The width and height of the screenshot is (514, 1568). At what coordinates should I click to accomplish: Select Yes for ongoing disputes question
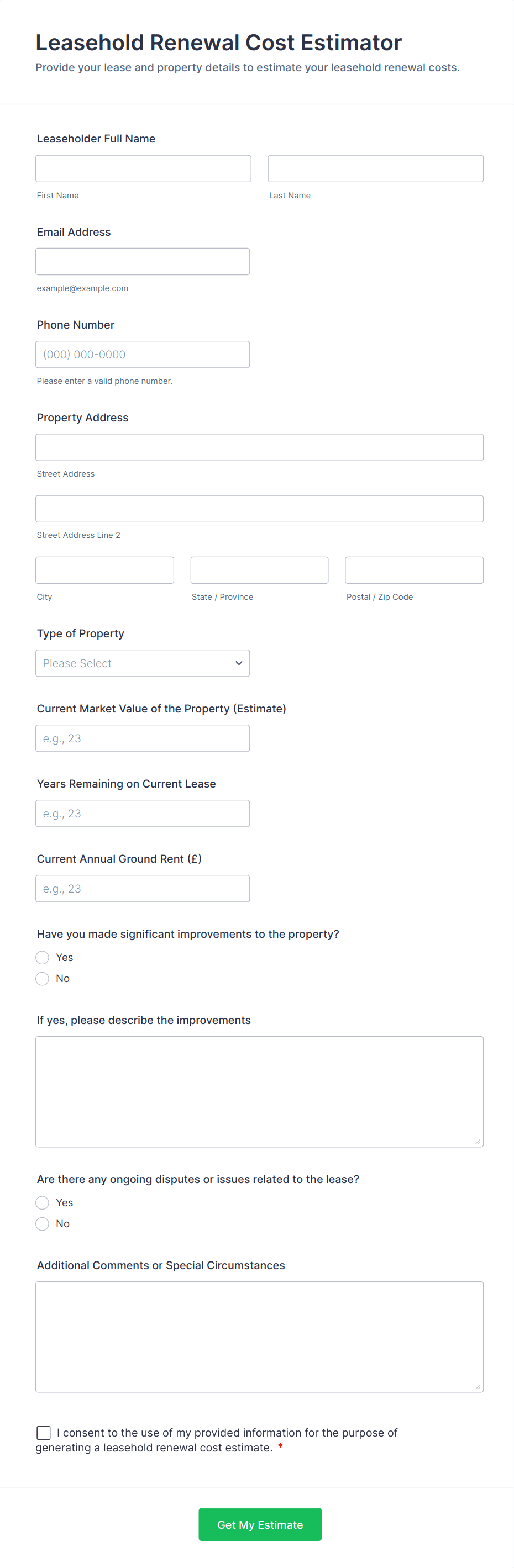point(43,1203)
